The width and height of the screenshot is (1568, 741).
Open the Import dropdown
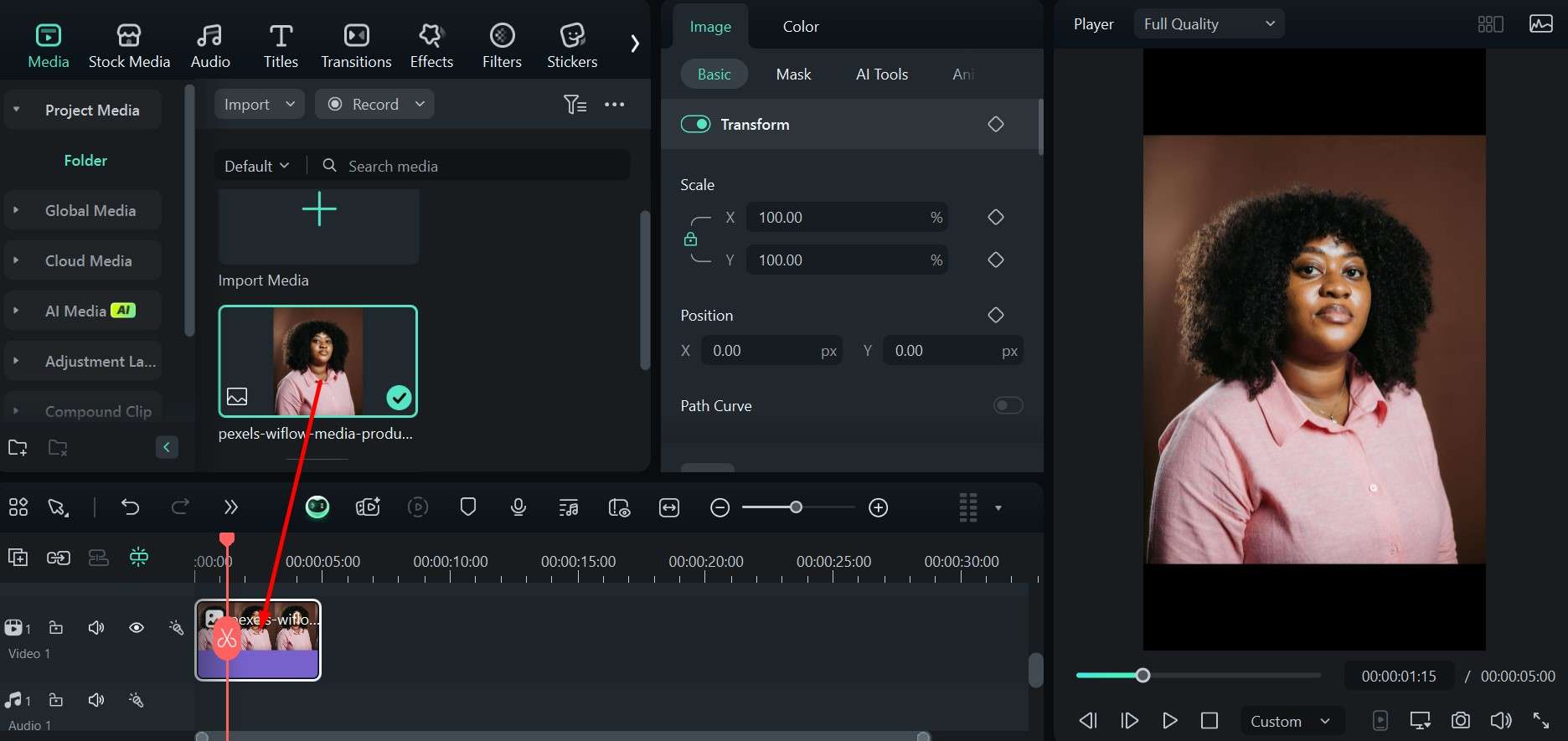tap(259, 104)
